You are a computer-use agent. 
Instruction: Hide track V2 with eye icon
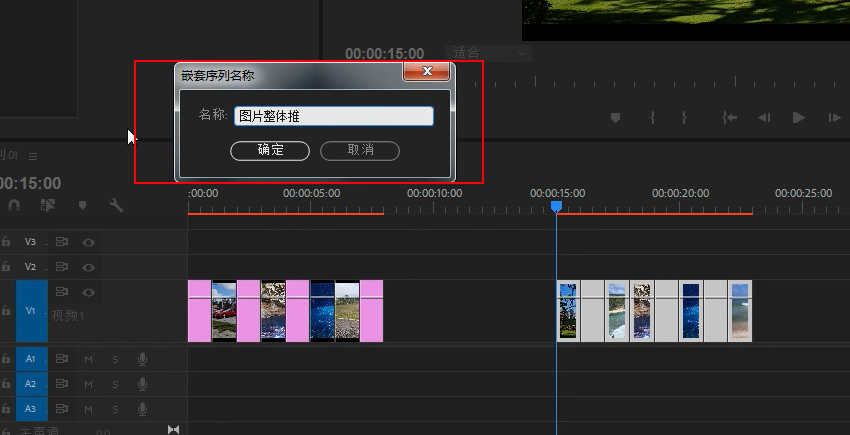(x=88, y=267)
